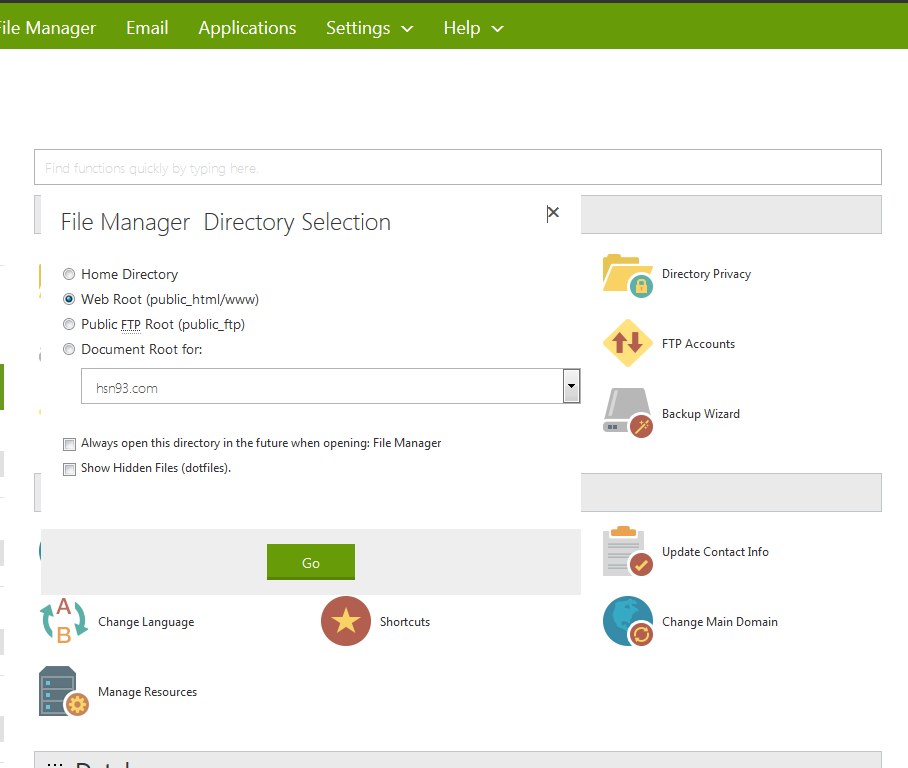Open the Update Contact Info icon
Viewport: 908px width, 768px height.
pos(628,552)
